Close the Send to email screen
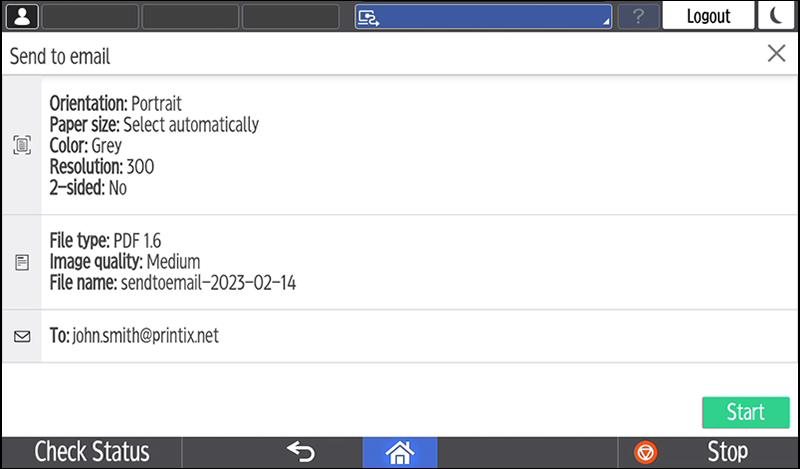The image size is (800, 469). (x=776, y=54)
